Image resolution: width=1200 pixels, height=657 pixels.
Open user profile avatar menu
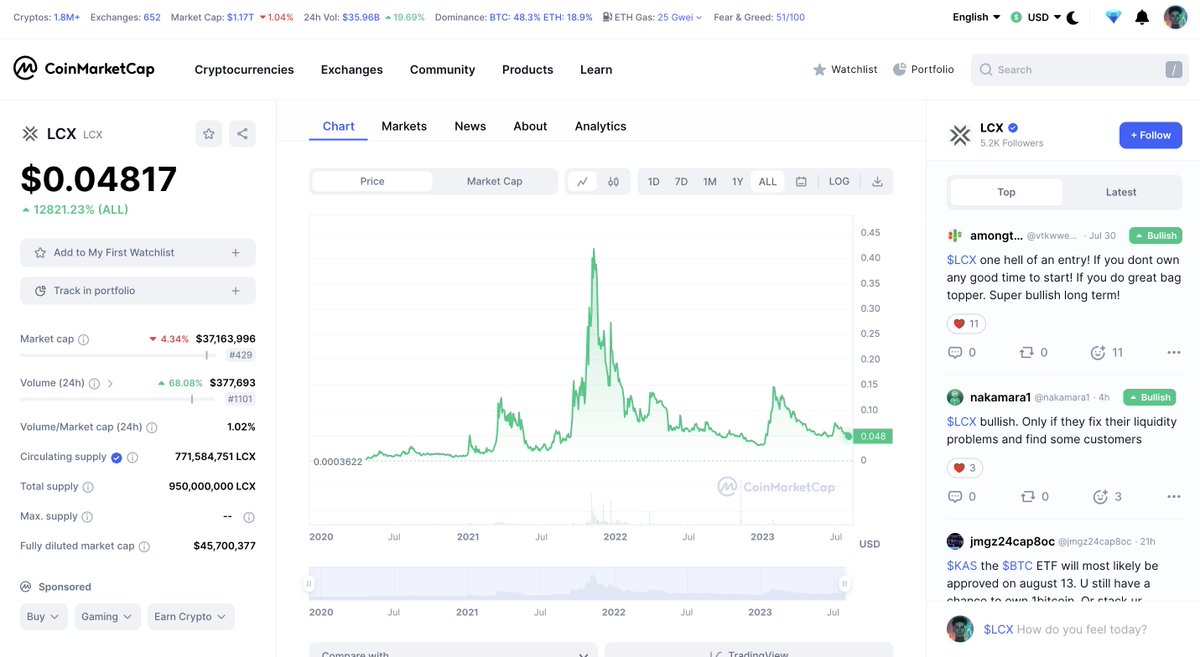1175,17
